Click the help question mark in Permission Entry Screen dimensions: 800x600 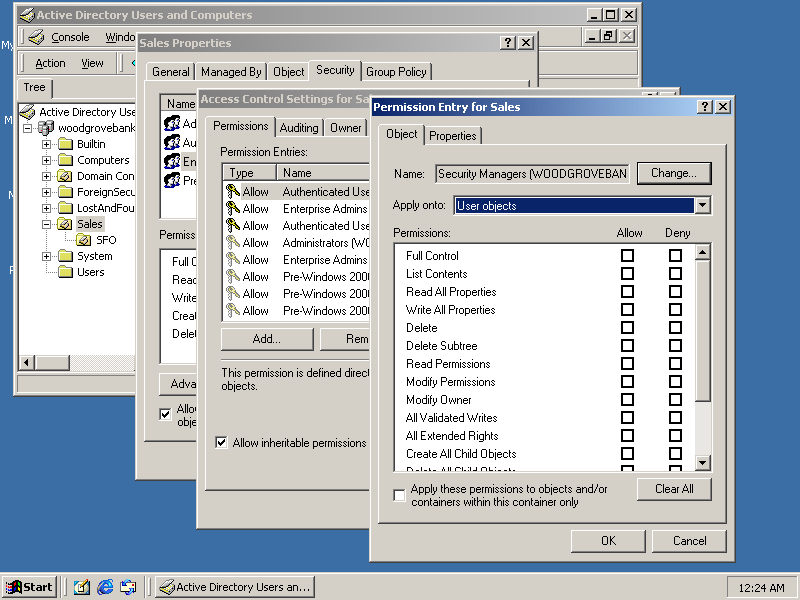click(704, 107)
